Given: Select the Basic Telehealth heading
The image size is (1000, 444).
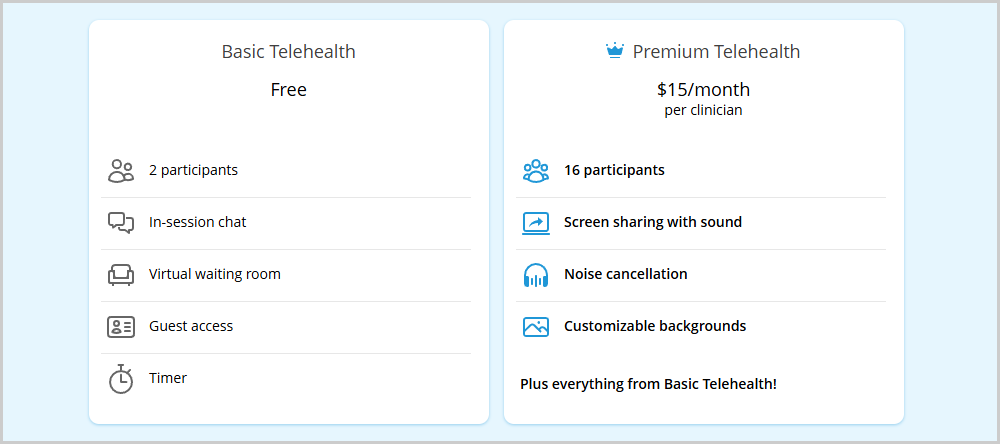Looking at the screenshot, I should [288, 52].
